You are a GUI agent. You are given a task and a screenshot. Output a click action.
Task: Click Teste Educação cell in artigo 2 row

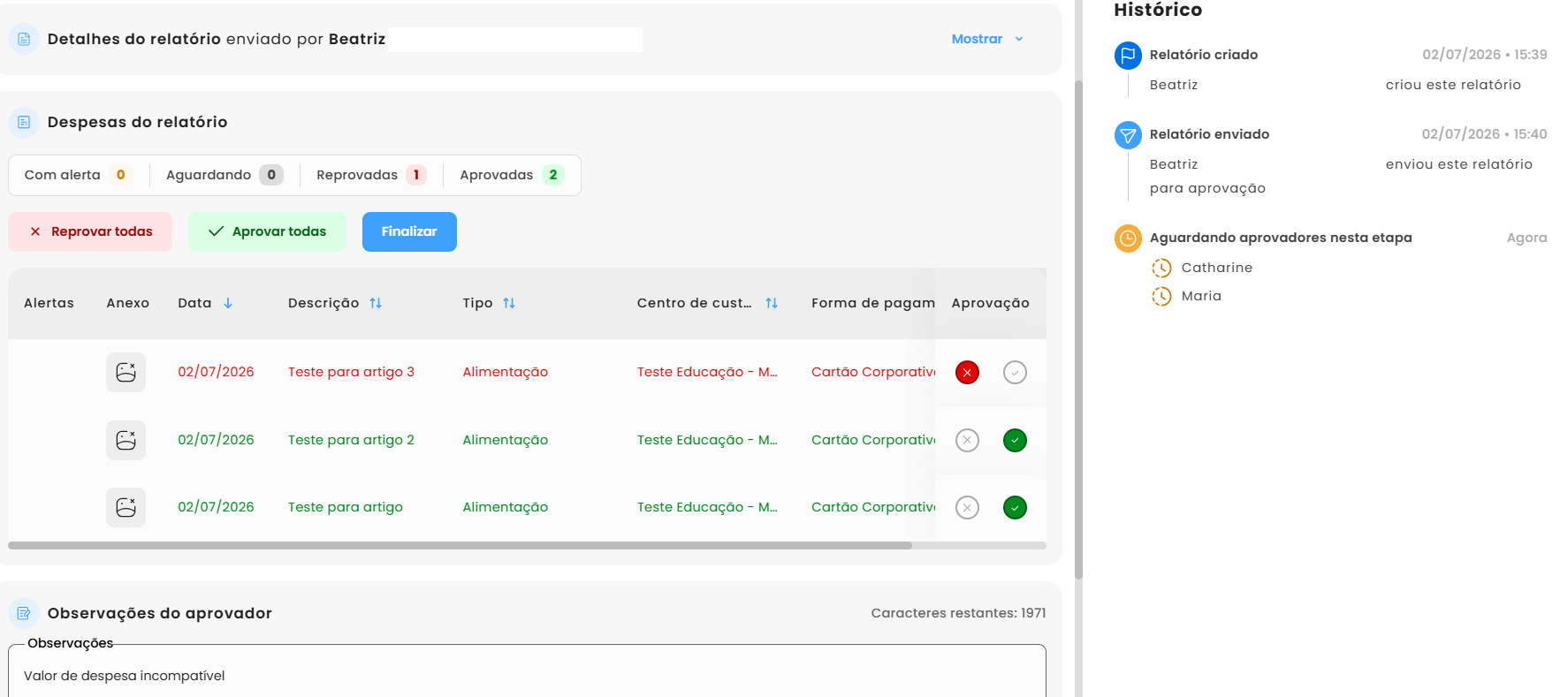tap(707, 440)
